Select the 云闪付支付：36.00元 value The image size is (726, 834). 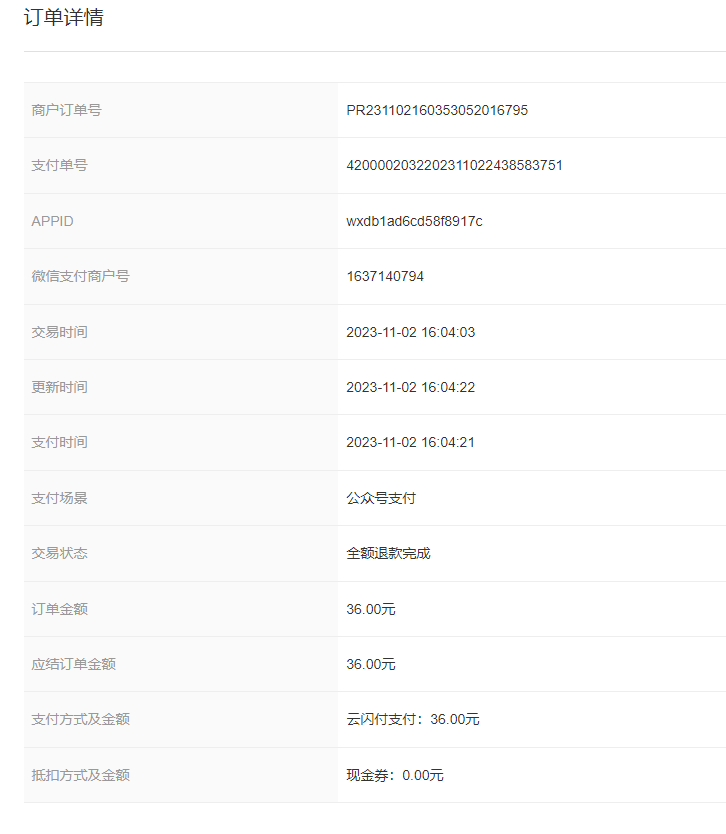pos(413,720)
